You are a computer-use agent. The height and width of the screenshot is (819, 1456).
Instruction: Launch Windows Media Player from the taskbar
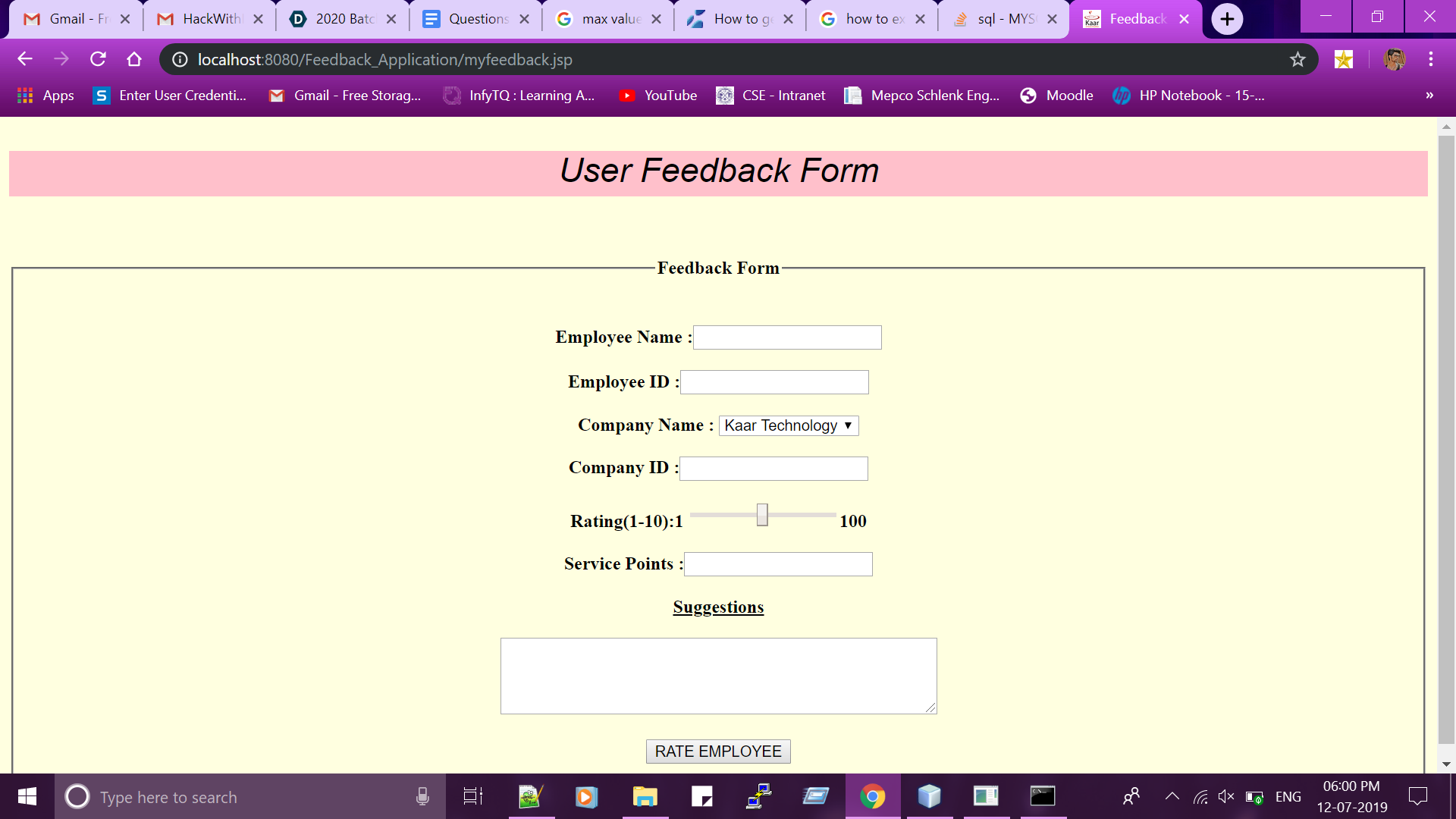[586, 796]
